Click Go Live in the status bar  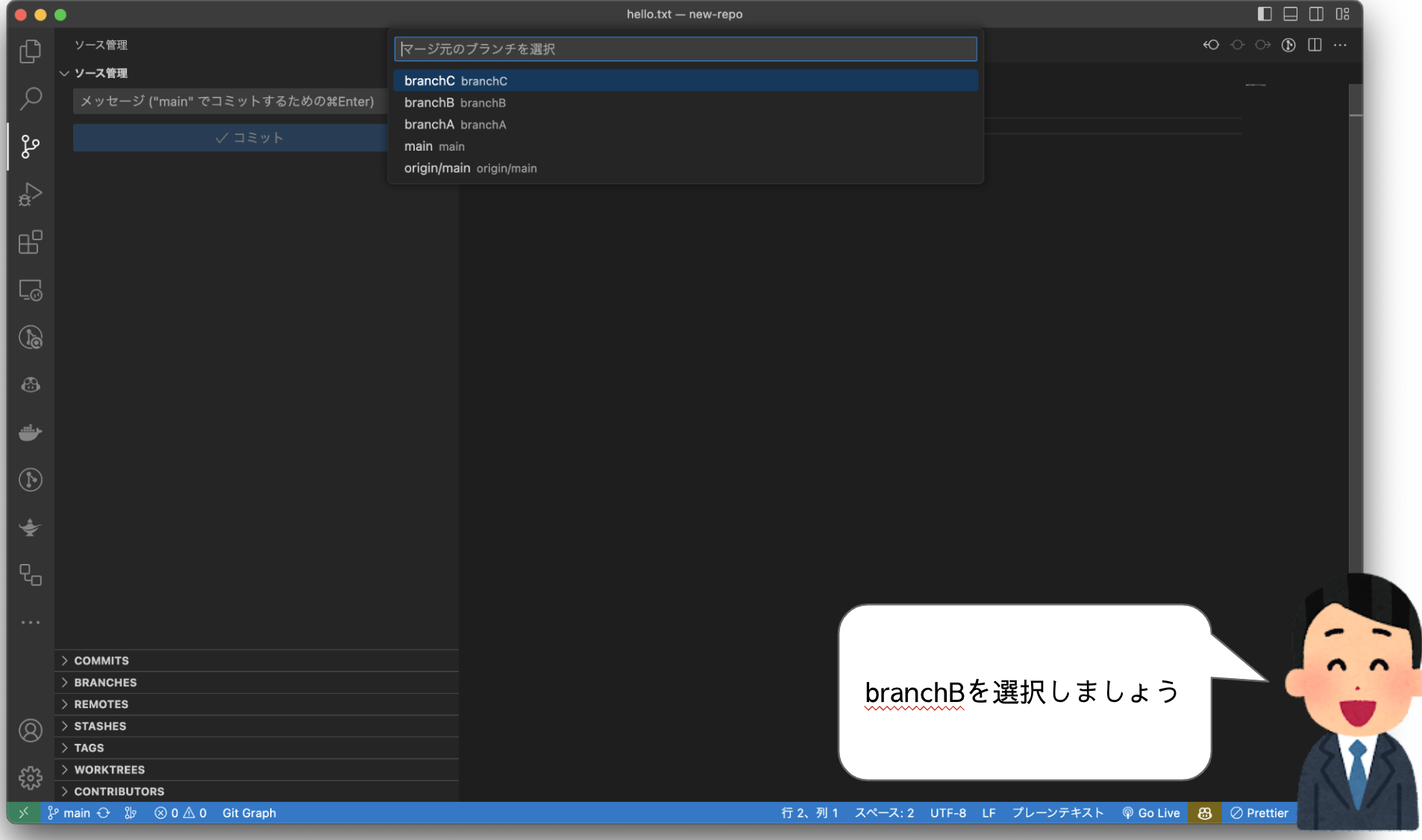(x=1151, y=813)
